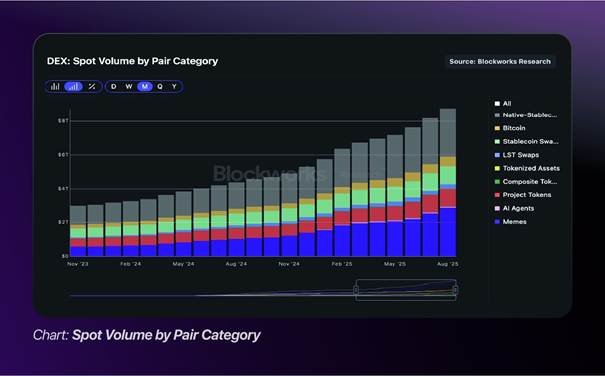Image resolution: width=605 pixels, height=376 pixels.
Task: Select the quarterly (Q) interval
Action: [x=160, y=86]
